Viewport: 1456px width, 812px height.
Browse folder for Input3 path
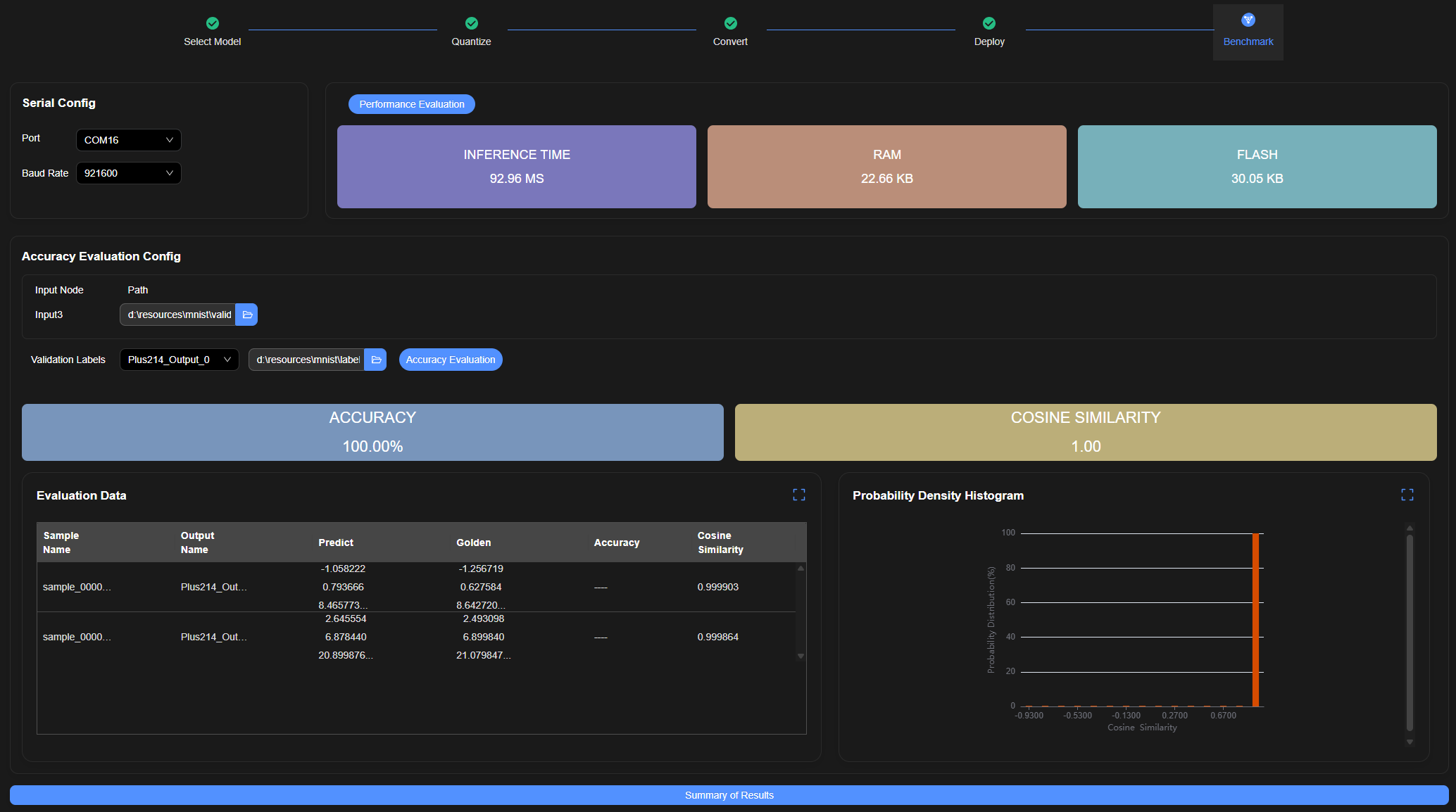(x=247, y=315)
